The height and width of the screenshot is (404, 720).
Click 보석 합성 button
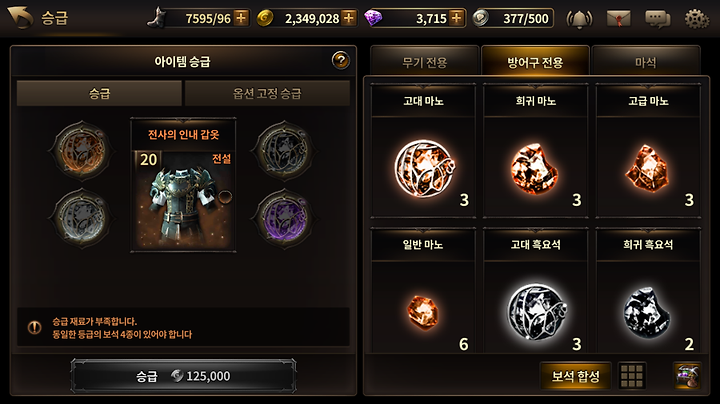576,376
